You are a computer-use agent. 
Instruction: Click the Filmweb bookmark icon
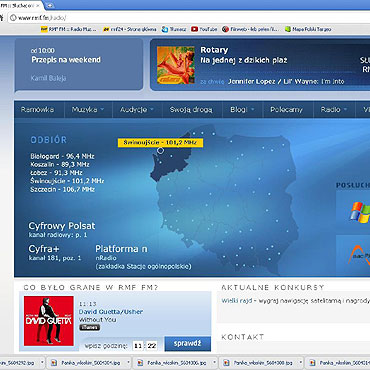(x=226, y=29)
